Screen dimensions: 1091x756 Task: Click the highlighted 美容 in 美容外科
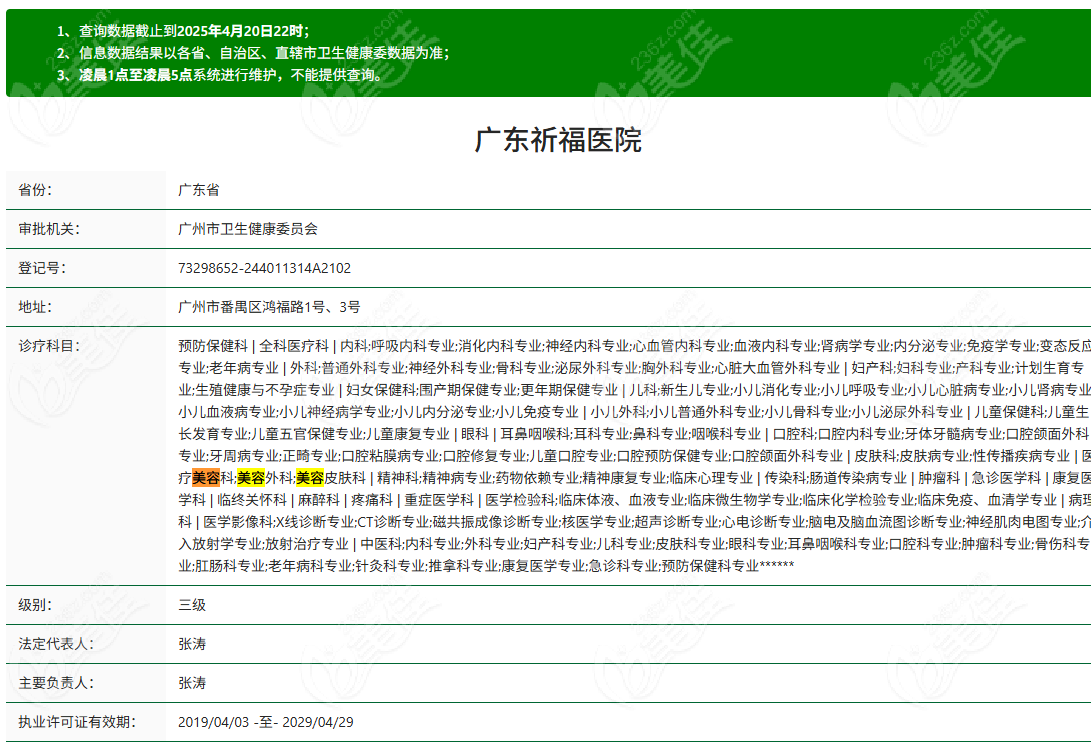click(251, 478)
